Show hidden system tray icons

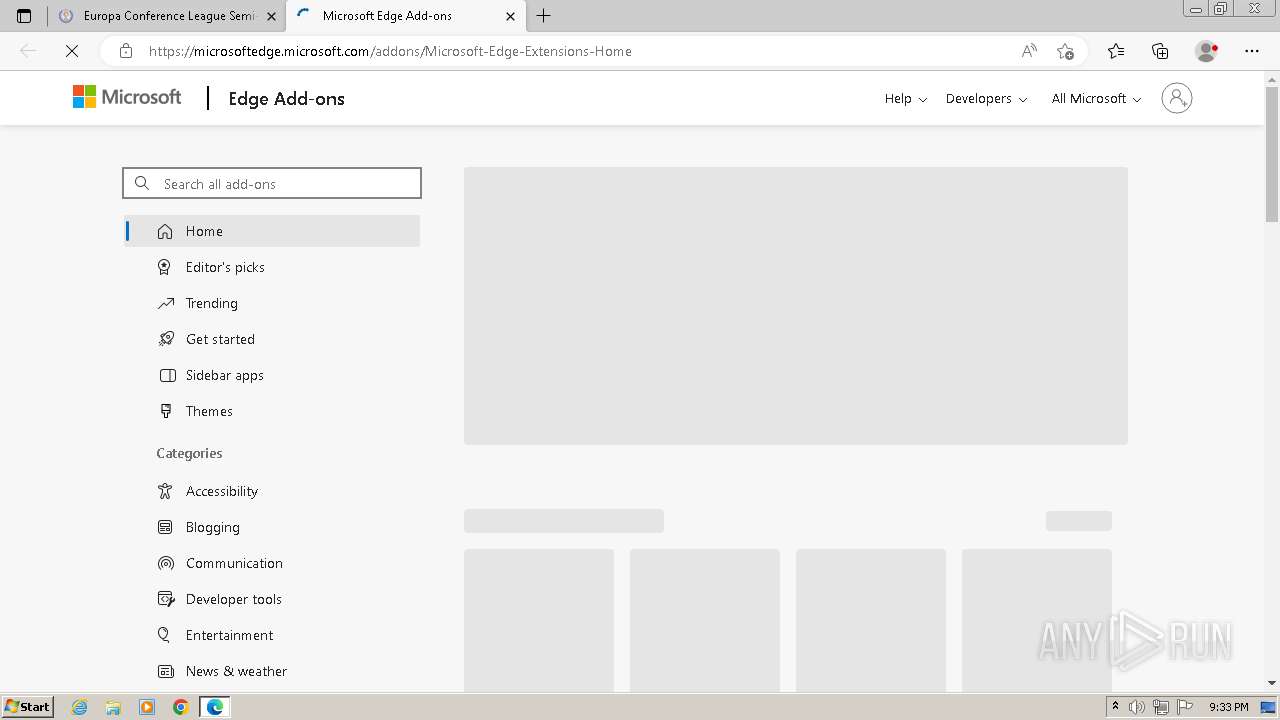[x=1115, y=707]
